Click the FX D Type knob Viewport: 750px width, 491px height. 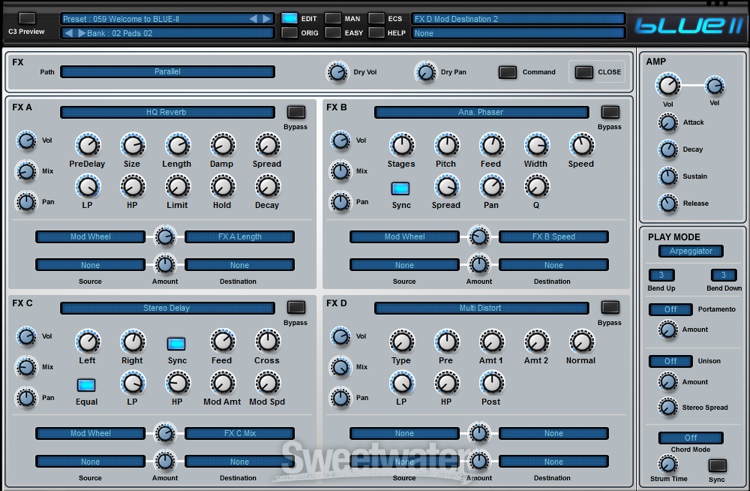402,341
